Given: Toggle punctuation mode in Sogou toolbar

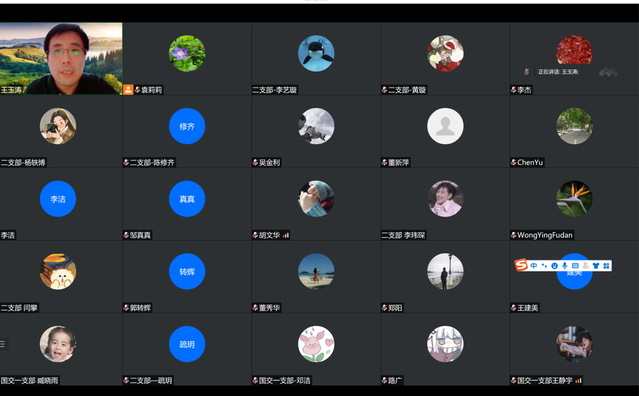Looking at the screenshot, I should [x=544, y=266].
